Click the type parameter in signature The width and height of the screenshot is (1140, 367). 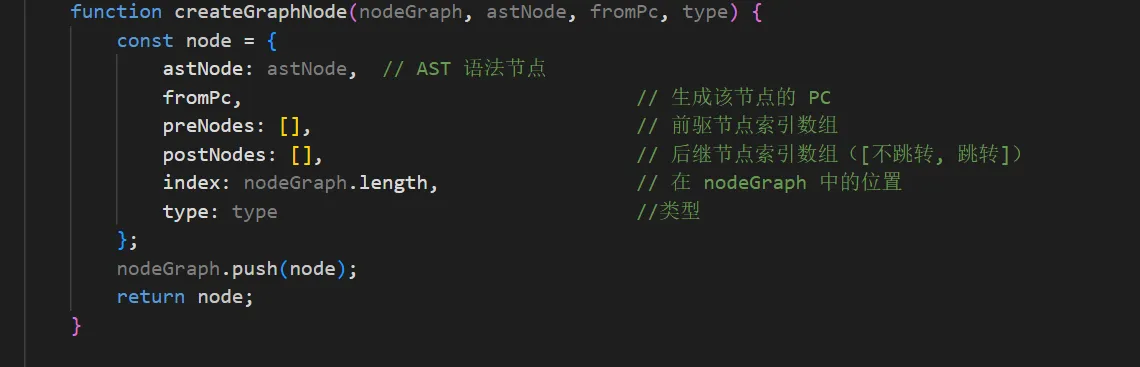point(705,12)
